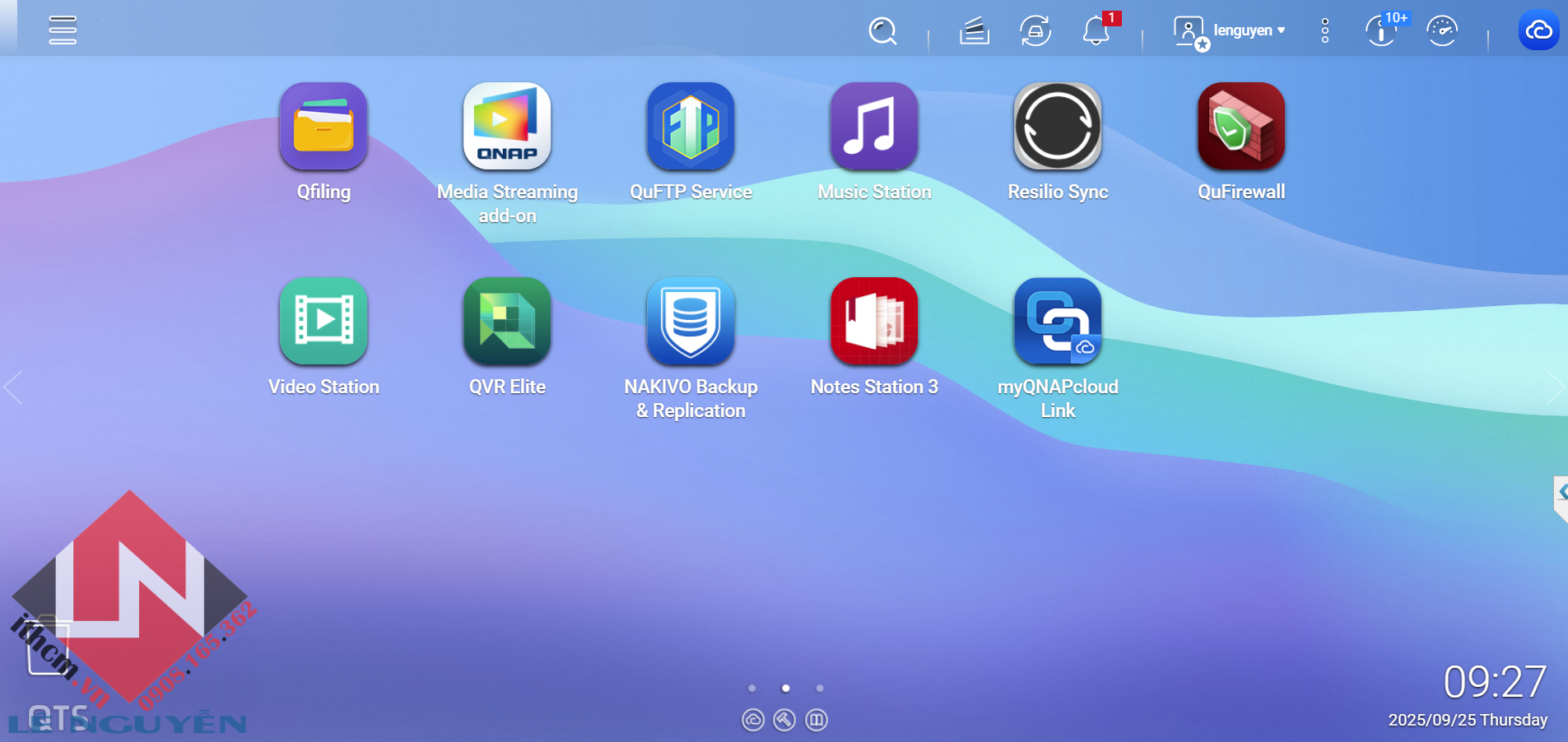Launch QuFTP Service
The image size is (1568, 742).
click(691, 127)
